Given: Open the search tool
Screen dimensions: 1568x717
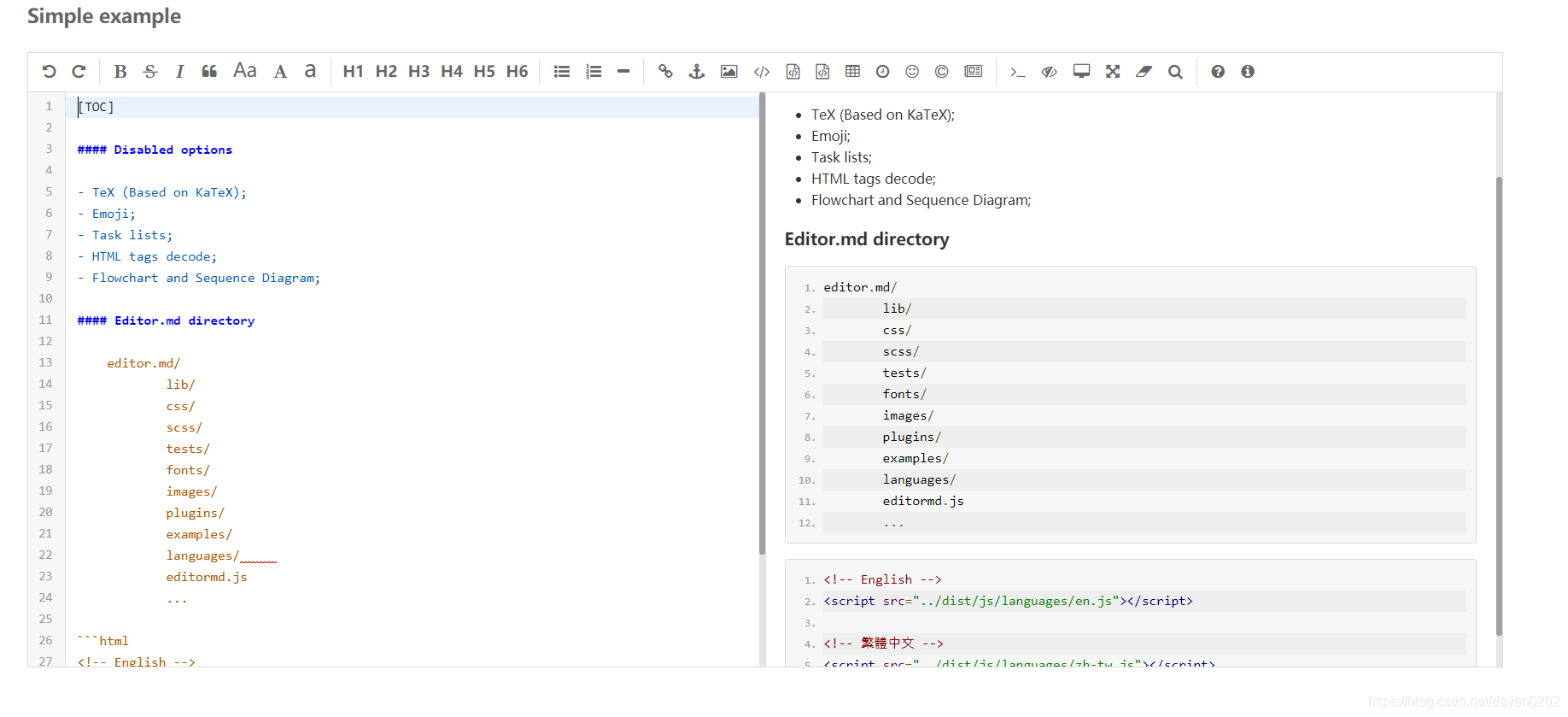Looking at the screenshot, I should (1175, 72).
